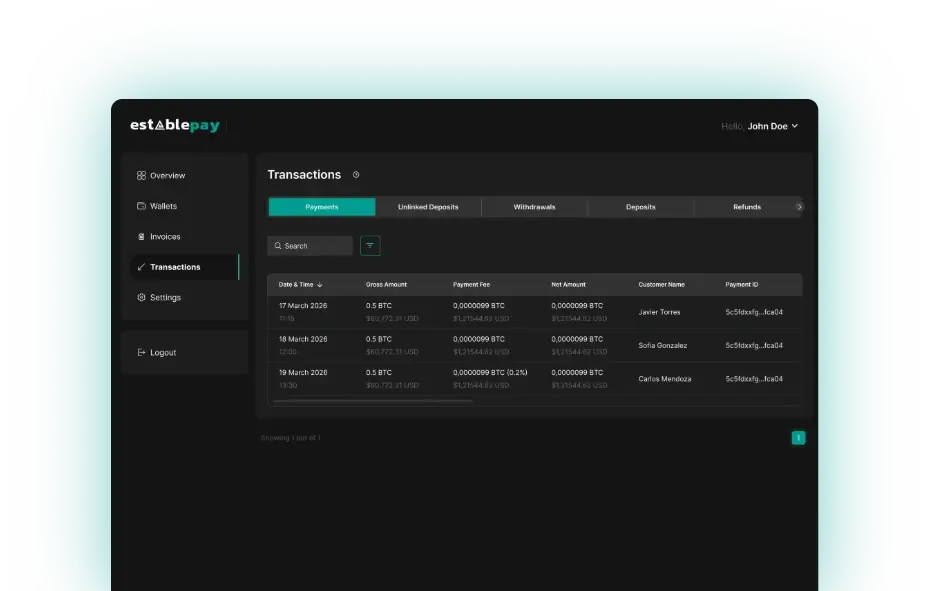Switch to the Withdrawals tab
930x591 pixels.
(534, 207)
